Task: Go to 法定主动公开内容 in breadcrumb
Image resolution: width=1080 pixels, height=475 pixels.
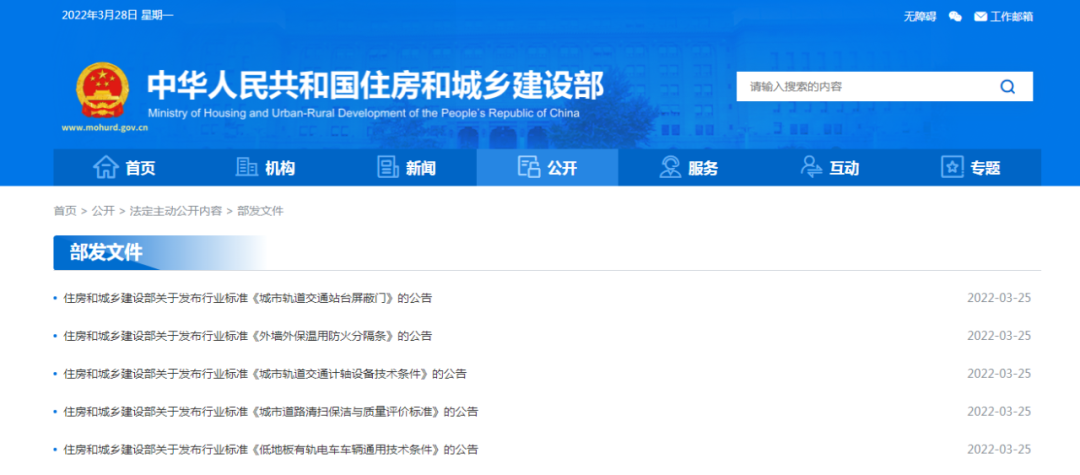Action: tap(176, 211)
